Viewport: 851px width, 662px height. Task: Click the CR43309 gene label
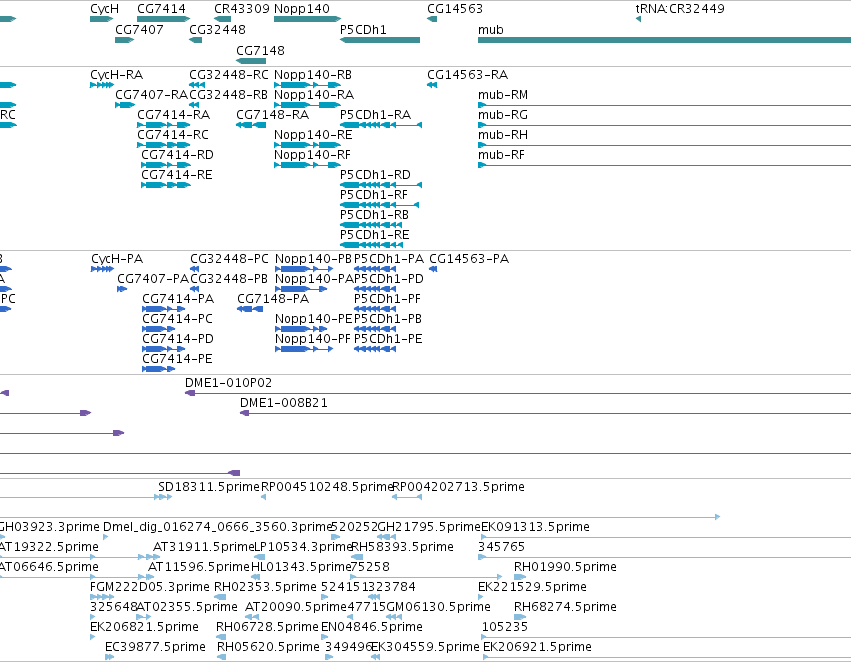[242, 9]
